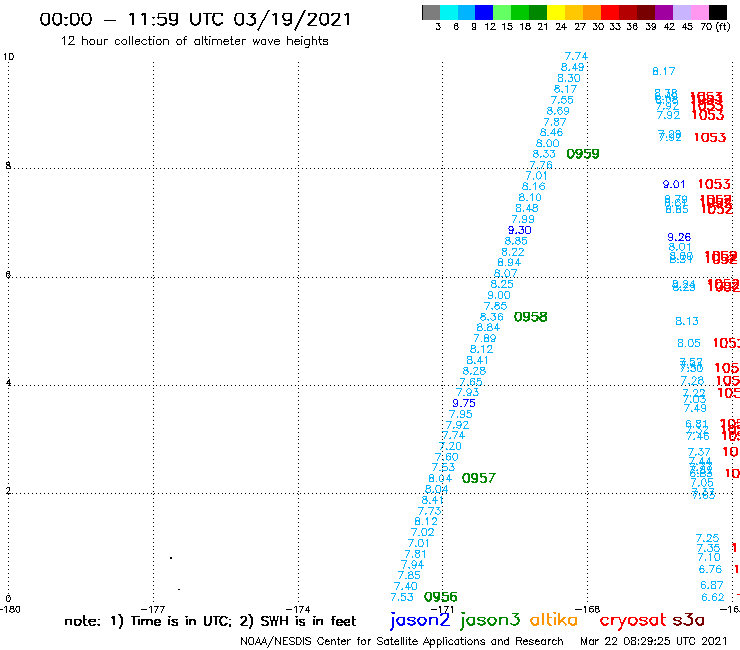Click the 'cryosat' satellite legend label
740x650 pixels.
[x=633, y=620]
